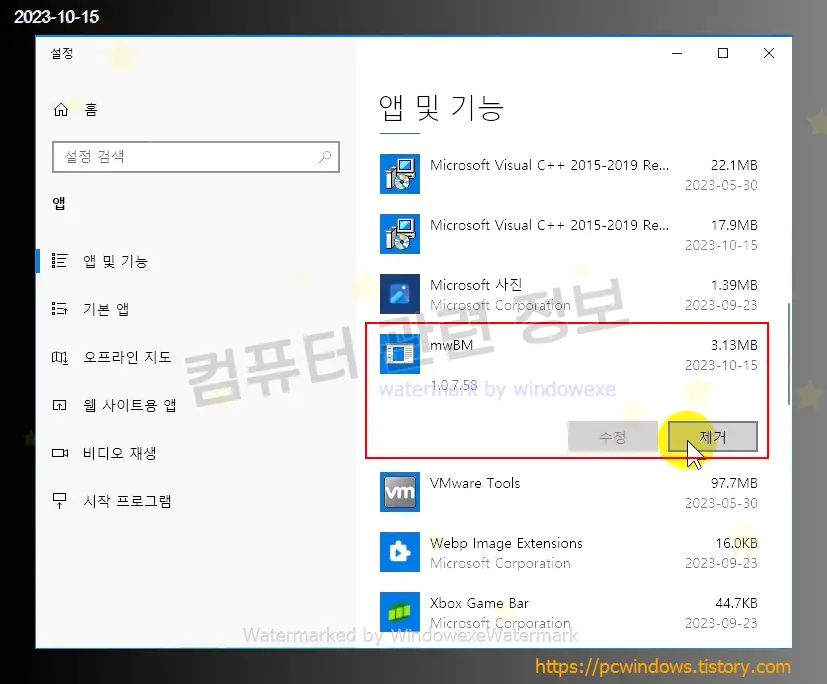Click the 시작 프로그램 icon
The height and width of the screenshot is (684, 827).
pyautogui.click(x=60, y=500)
